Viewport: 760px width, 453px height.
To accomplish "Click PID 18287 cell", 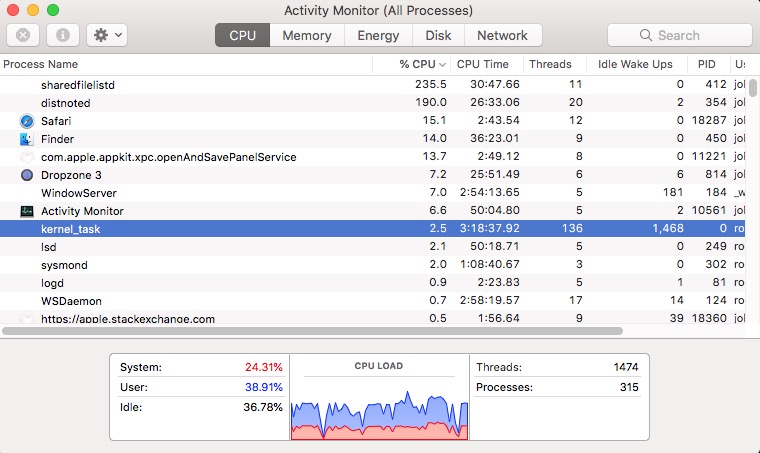I will click(x=709, y=120).
